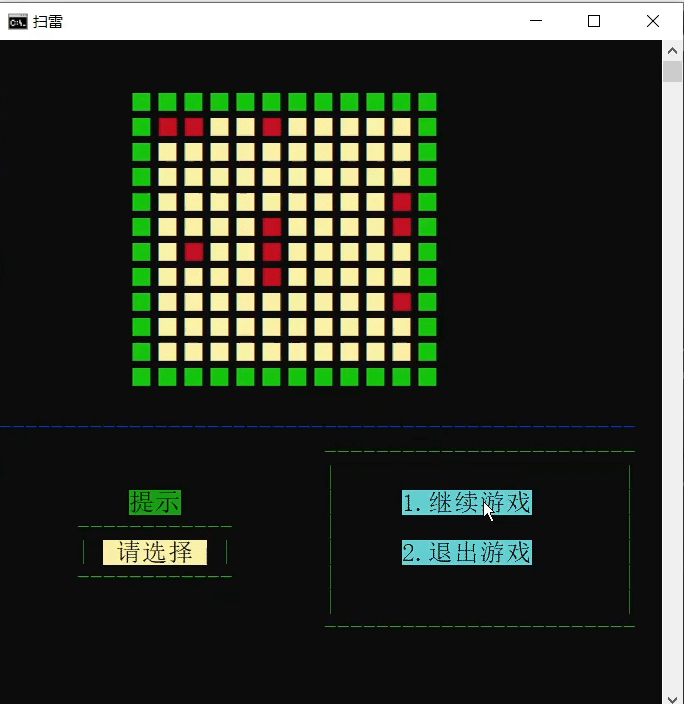This screenshot has height=704, width=684.
Task: Click red mine at inner row 5, column 10
Action: 402,227
